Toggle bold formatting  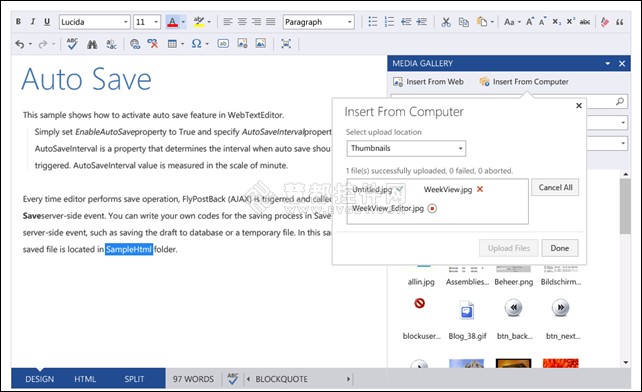click(18, 22)
